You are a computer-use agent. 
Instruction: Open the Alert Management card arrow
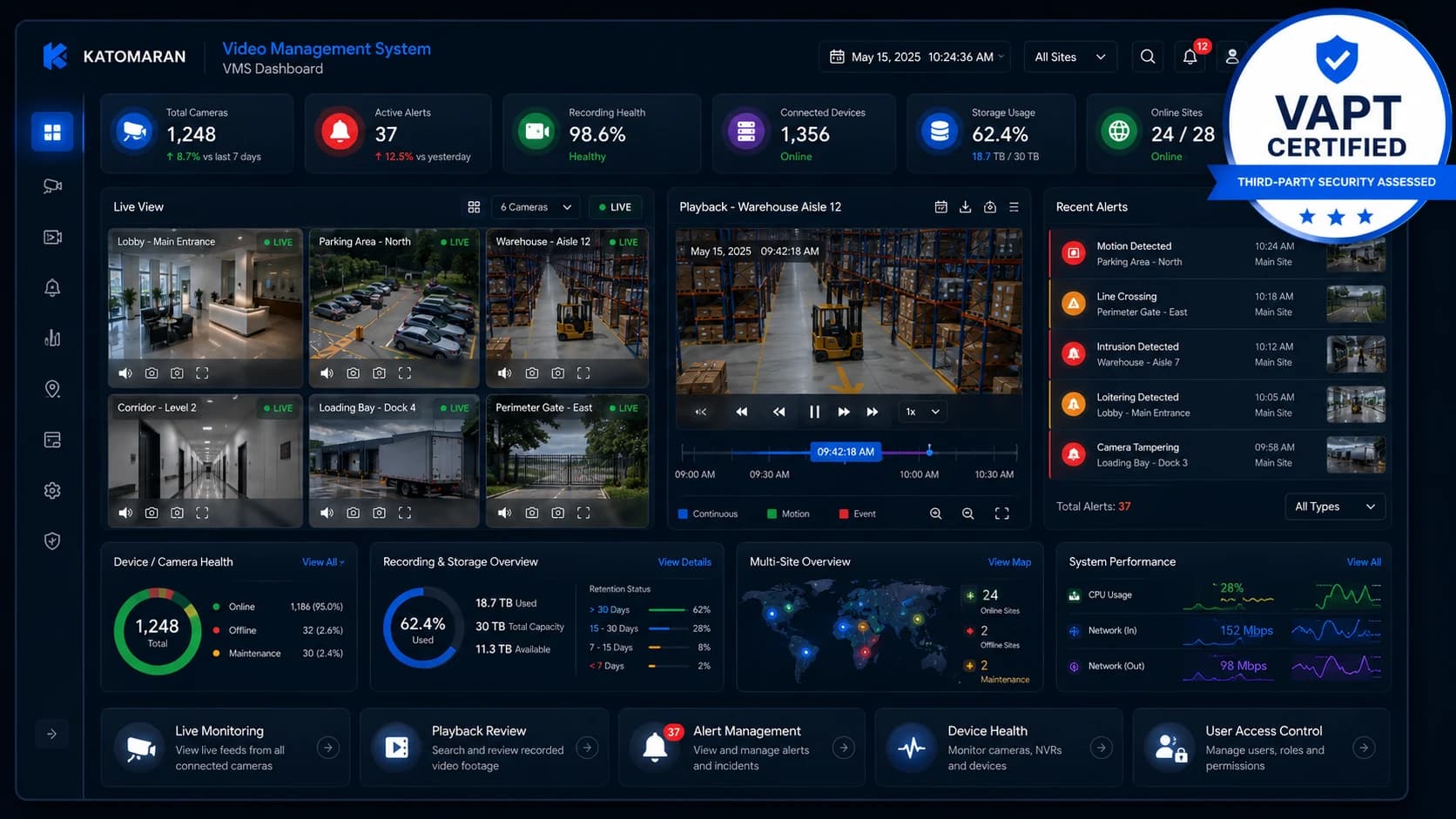click(x=843, y=748)
